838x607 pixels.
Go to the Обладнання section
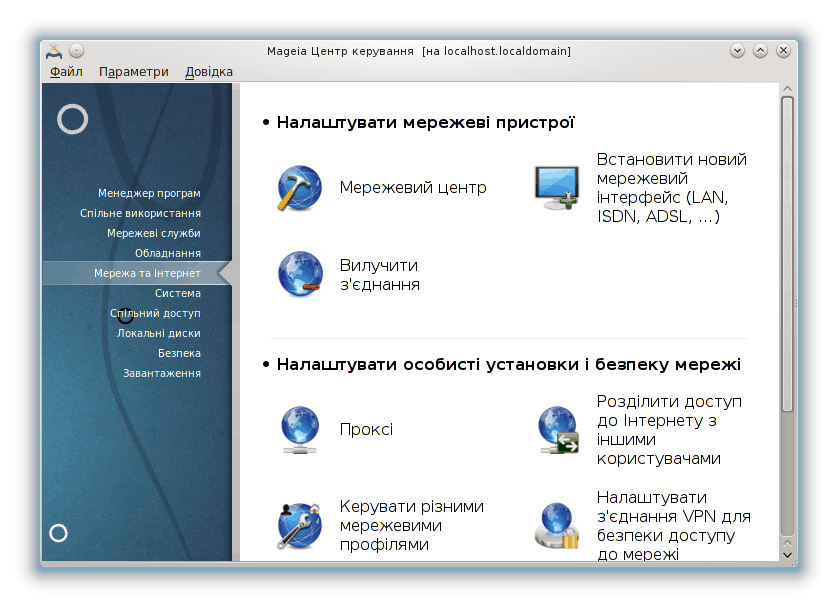(x=168, y=253)
